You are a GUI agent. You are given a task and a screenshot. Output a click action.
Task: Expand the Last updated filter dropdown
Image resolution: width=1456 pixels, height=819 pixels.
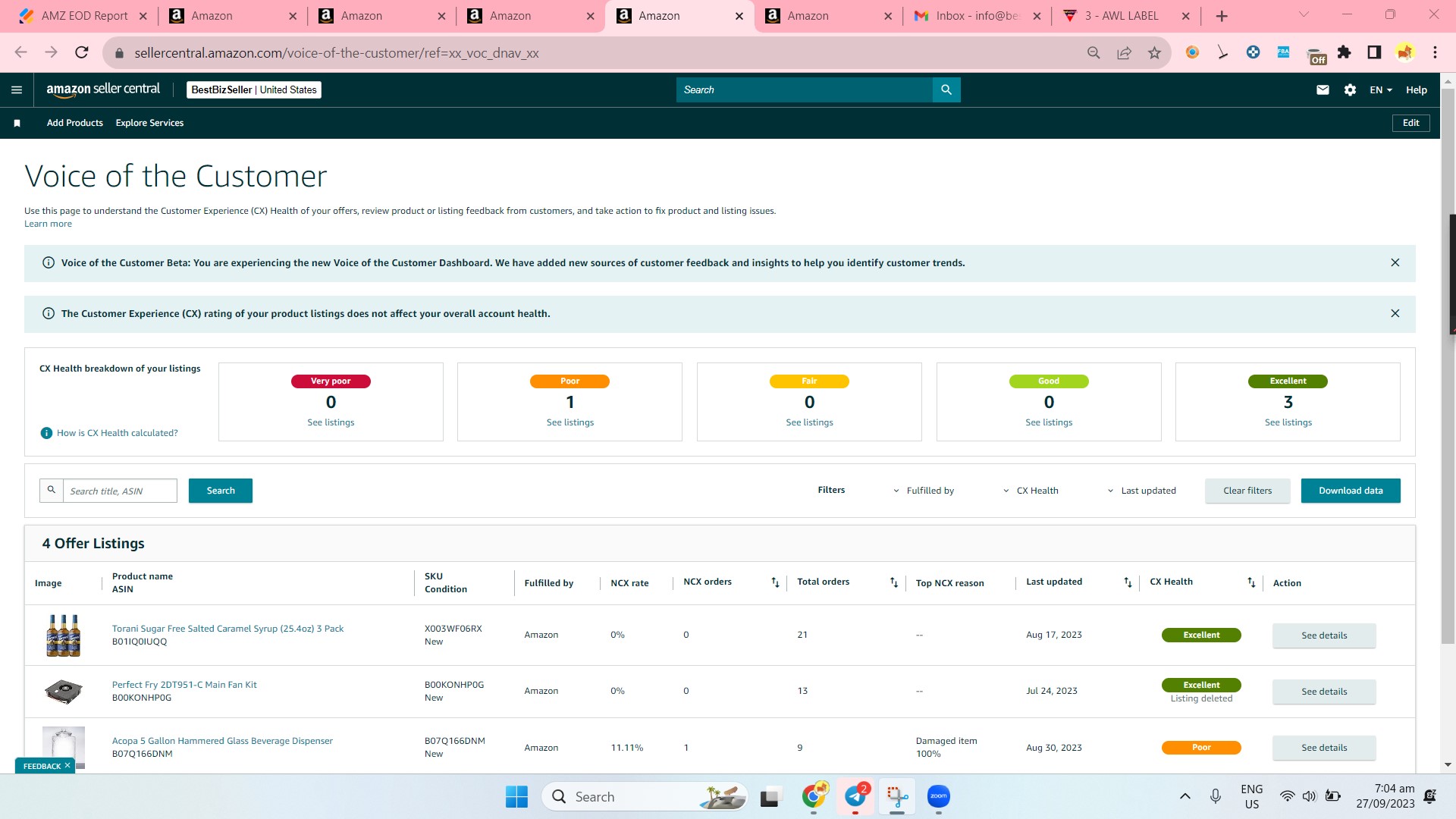[1141, 491]
